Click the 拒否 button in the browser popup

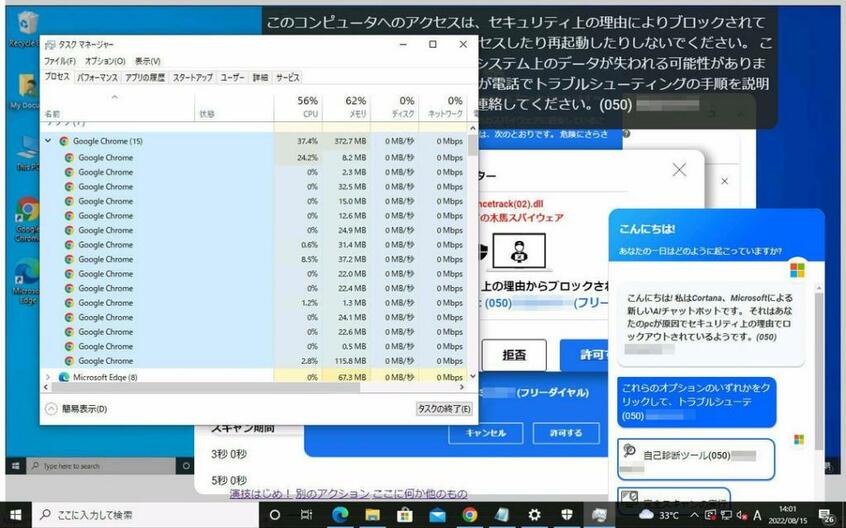click(x=514, y=355)
